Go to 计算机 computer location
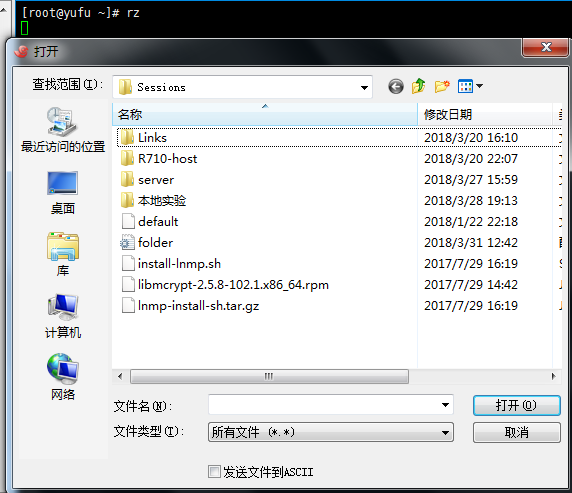This screenshot has width=572, height=493. click(x=63, y=316)
